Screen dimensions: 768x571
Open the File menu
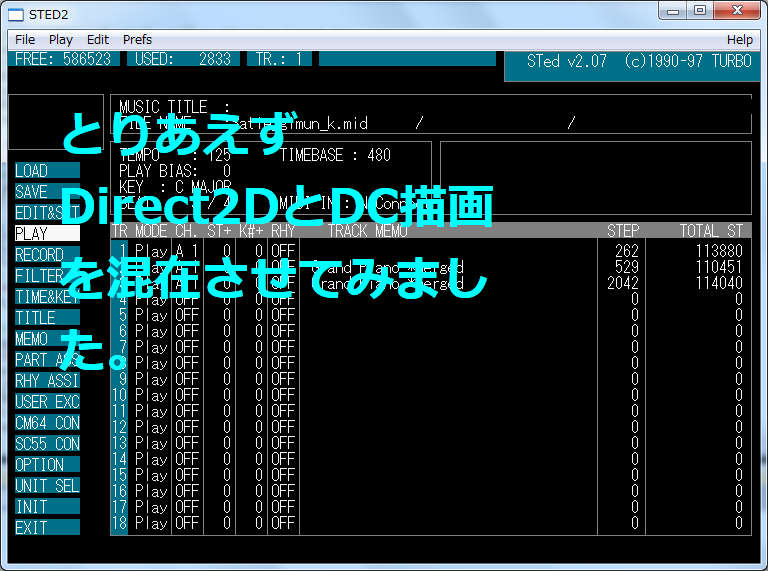click(x=25, y=39)
